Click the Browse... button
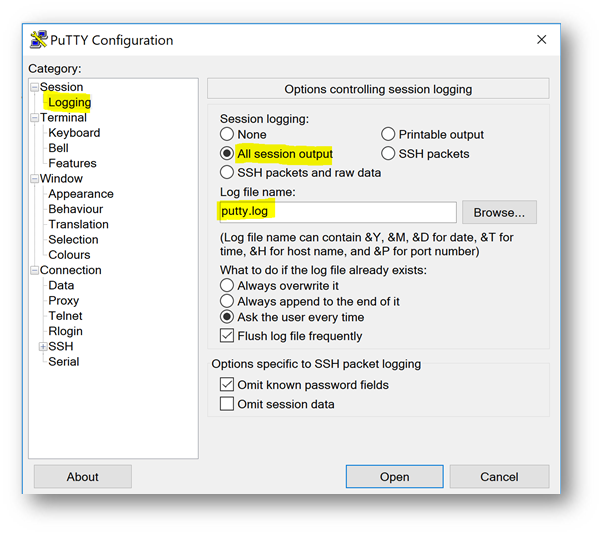 click(x=499, y=212)
